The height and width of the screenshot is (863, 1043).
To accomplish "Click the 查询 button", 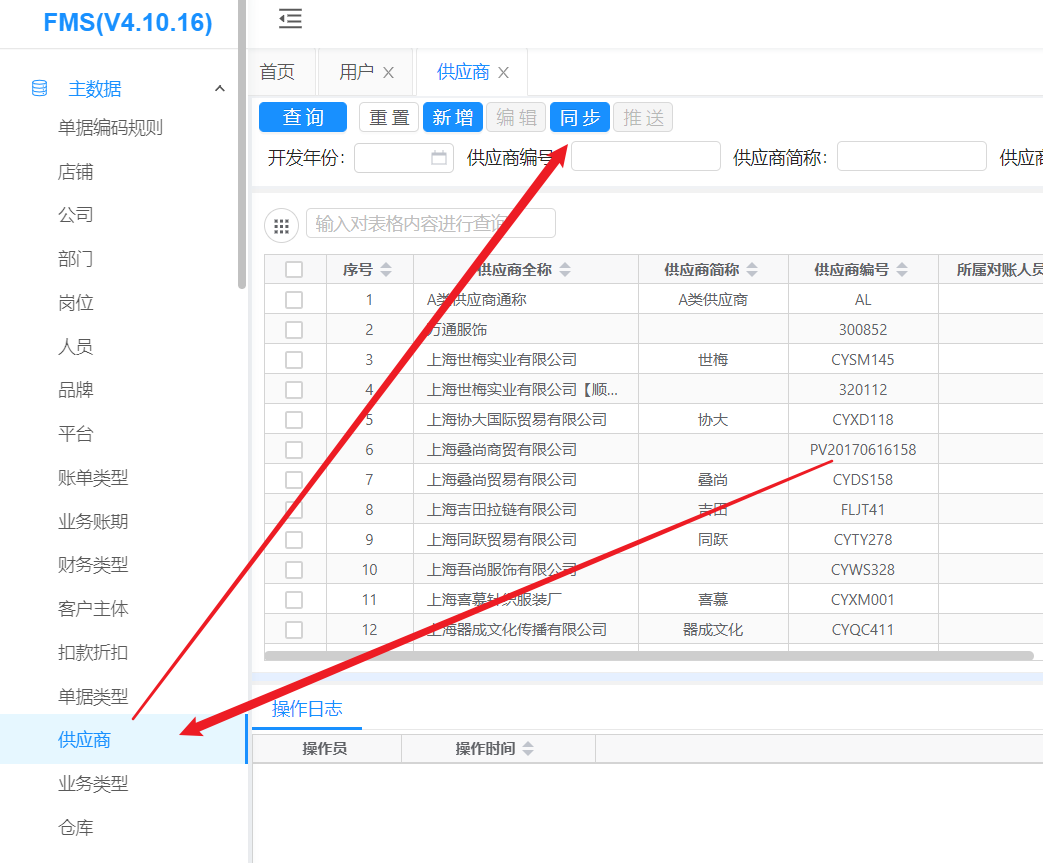I will pos(302,118).
